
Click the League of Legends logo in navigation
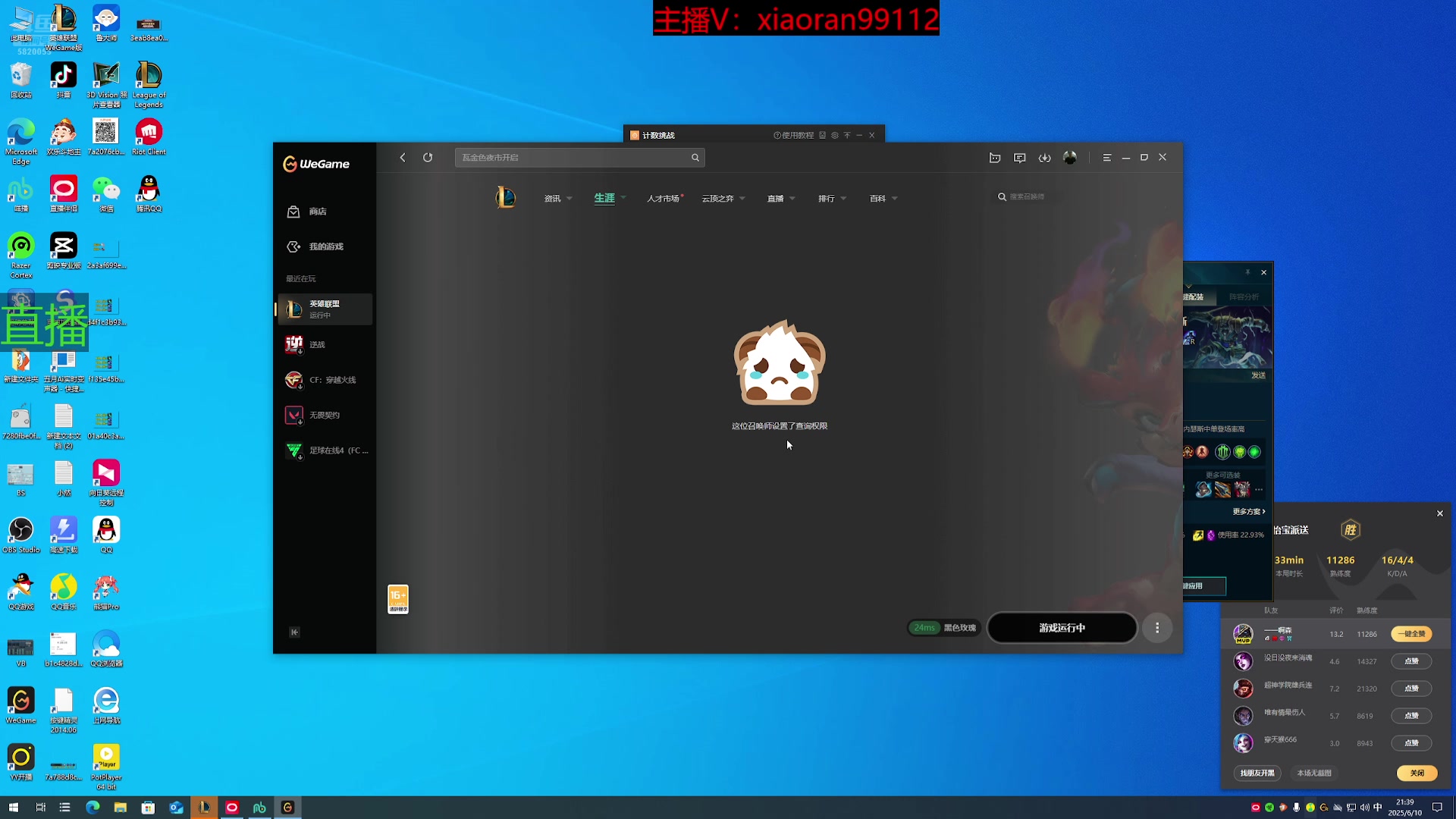click(505, 198)
